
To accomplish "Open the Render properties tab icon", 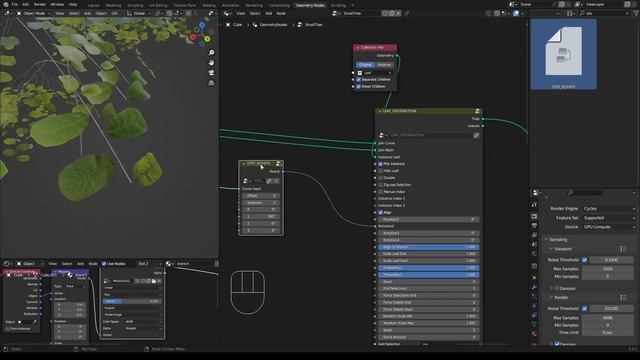I will click(534, 216).
